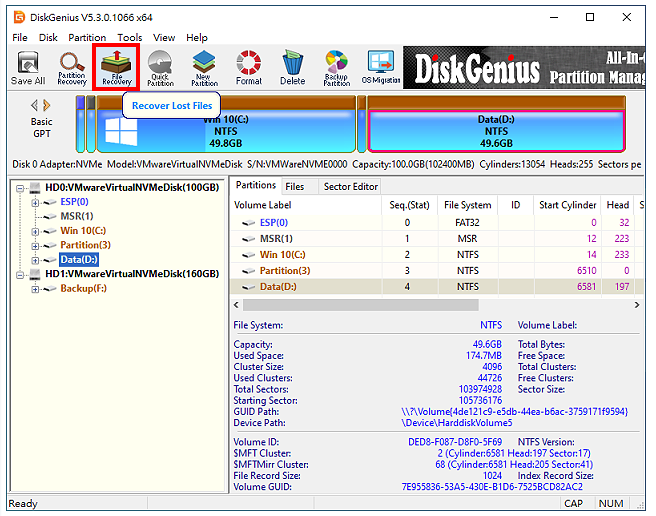The image size is (656, 516).
Task: Select Partition(3) in the disk tree
Action: pyautogui.click(x=85, y=245)
